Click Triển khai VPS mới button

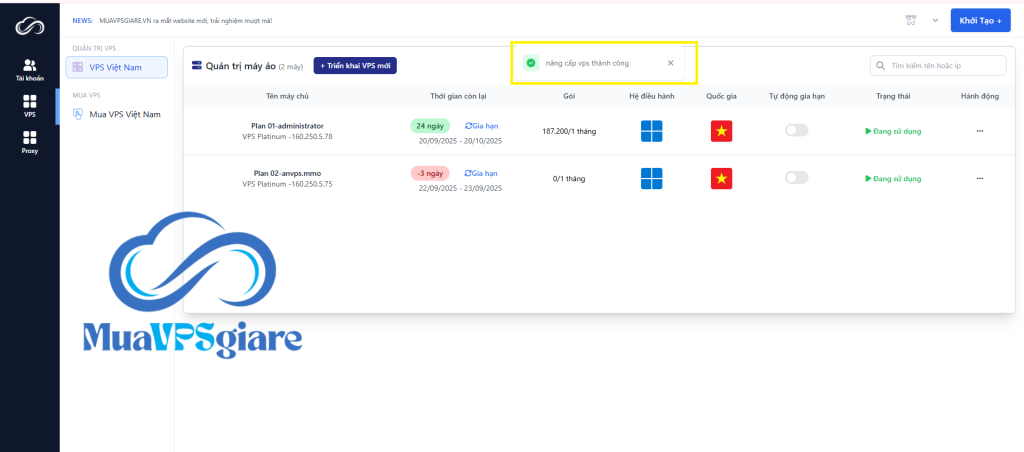coord(355,65)
